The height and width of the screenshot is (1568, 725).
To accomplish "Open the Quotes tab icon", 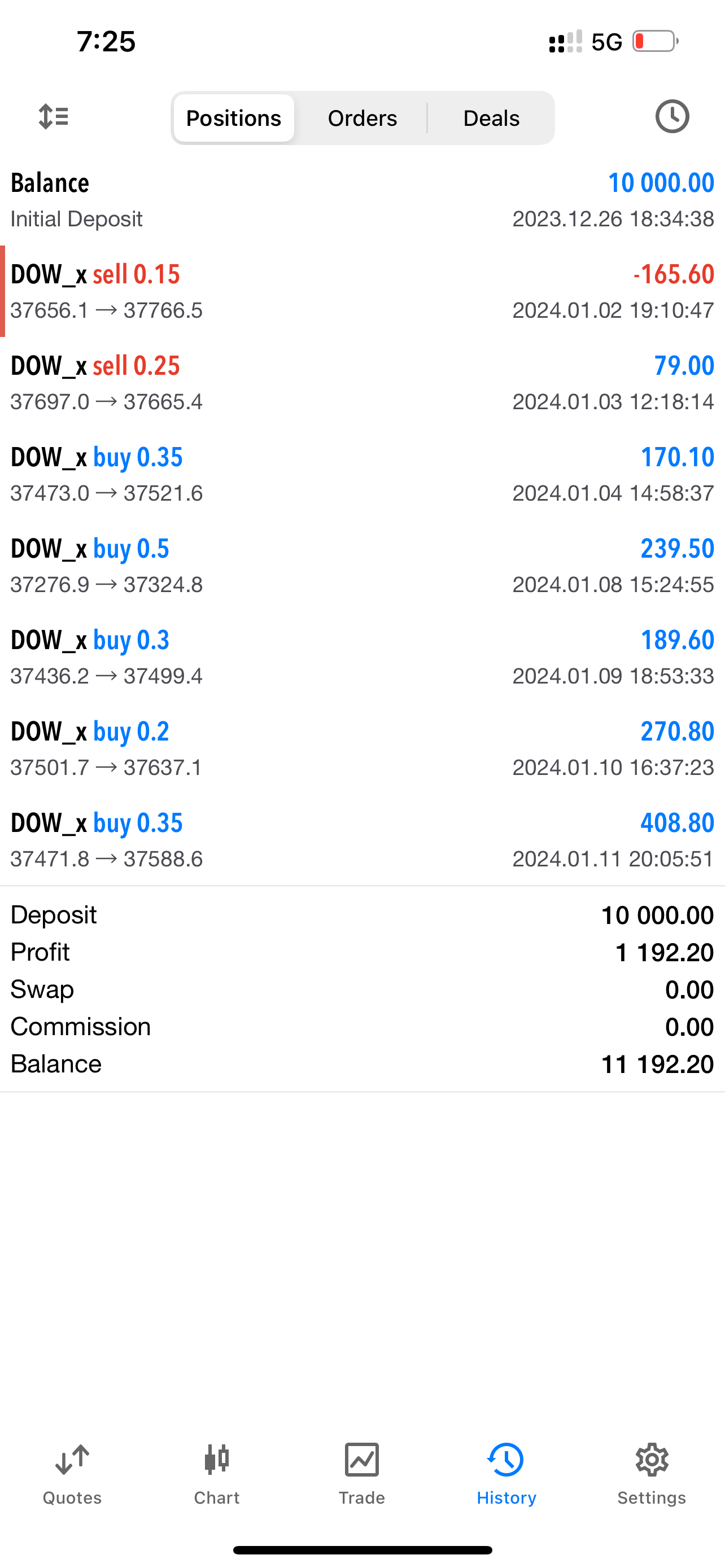I will click(72, 1461).
